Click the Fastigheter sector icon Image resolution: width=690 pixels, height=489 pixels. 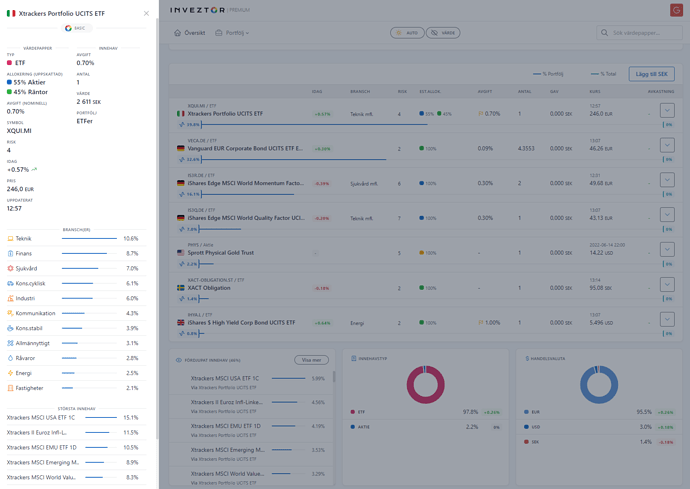pyautogui.click(x=10, y=388)
